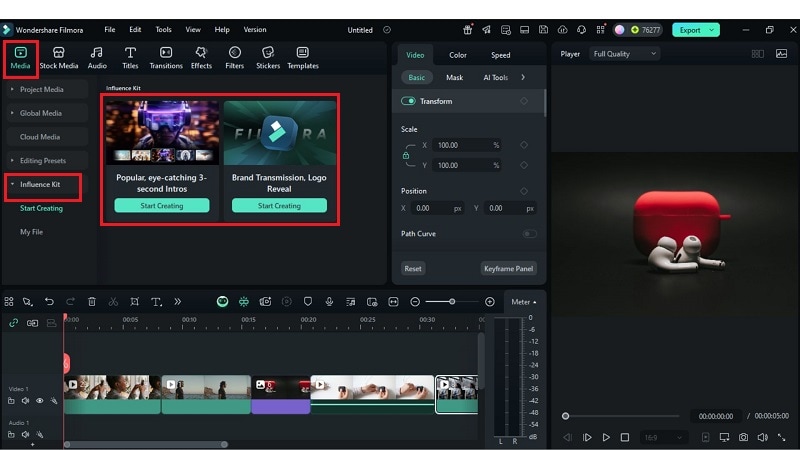This screenshot has height=450, width=800.
Task: Open the View menu
Action: tap(193, 30)
